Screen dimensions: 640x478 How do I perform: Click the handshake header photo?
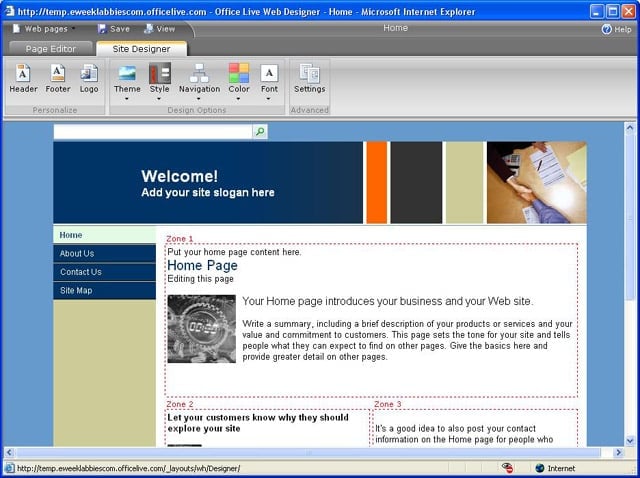click(537, 182)
